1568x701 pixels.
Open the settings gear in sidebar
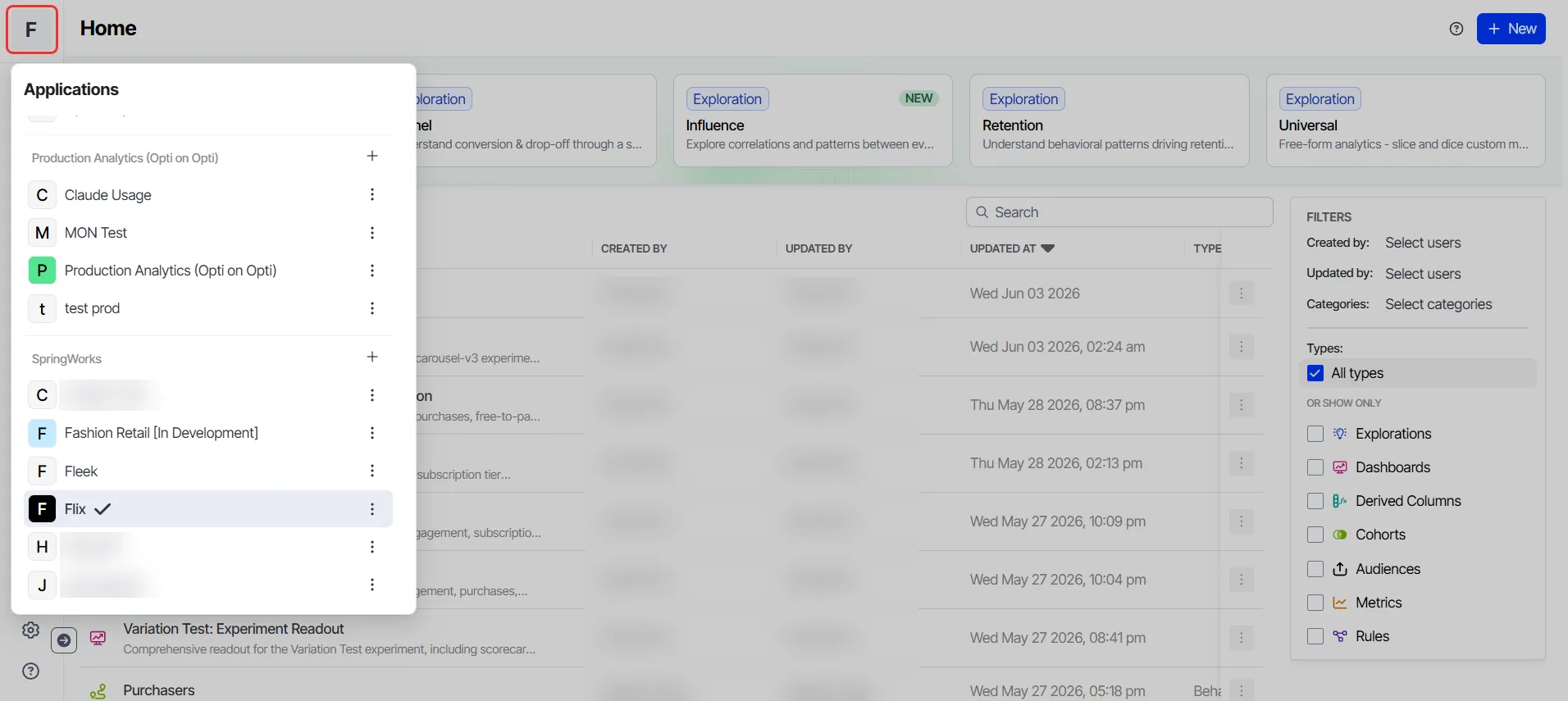[31, 630]
